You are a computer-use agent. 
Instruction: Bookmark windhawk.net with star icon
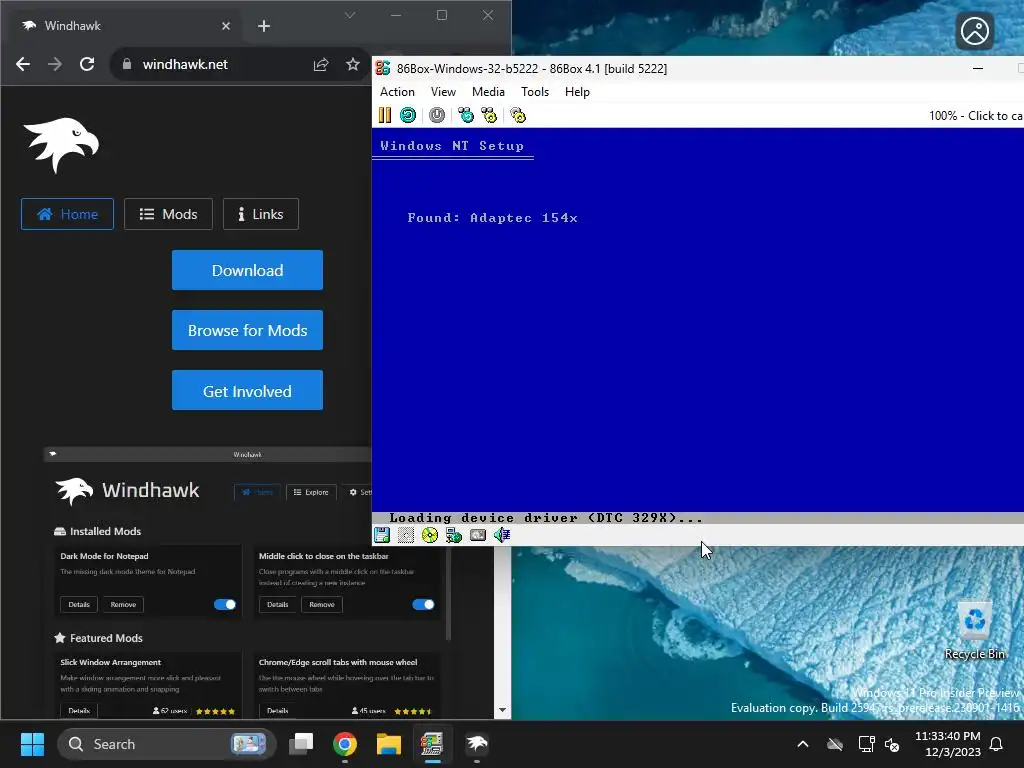(x=353, y=64)
